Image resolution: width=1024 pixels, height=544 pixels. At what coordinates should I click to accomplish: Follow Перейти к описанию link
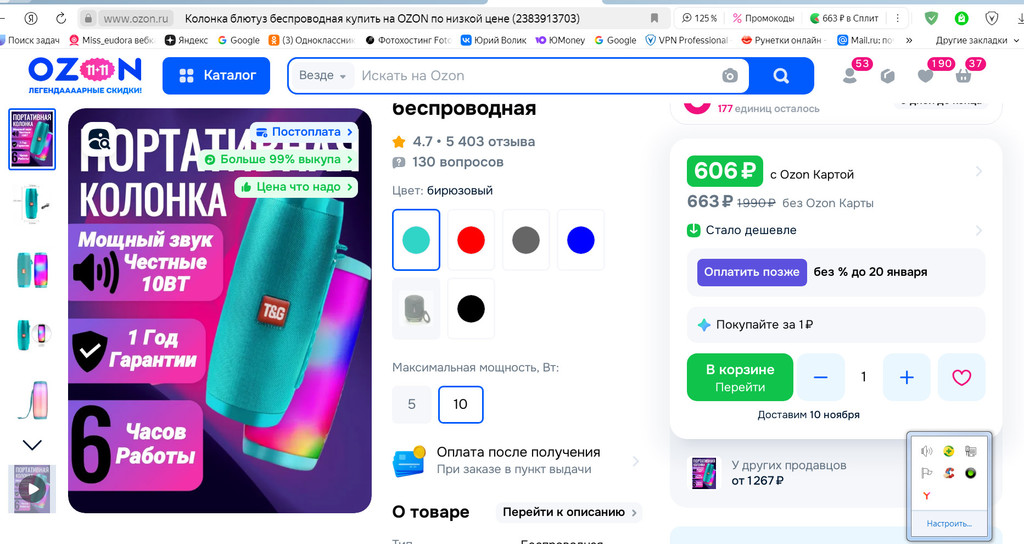tap(569, 512)
